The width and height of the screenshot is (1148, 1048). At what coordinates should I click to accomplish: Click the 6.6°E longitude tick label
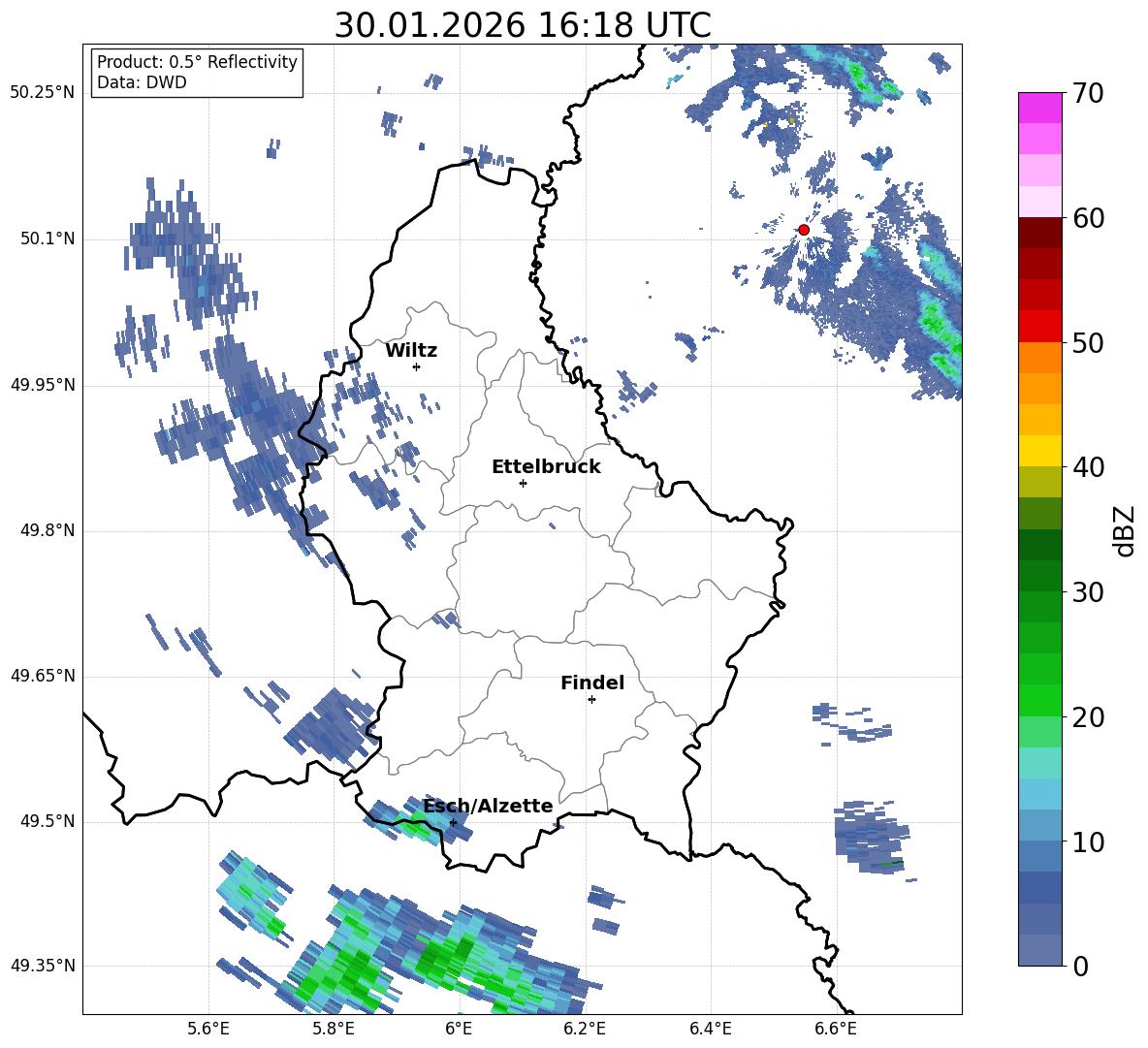click(836, 1029)
